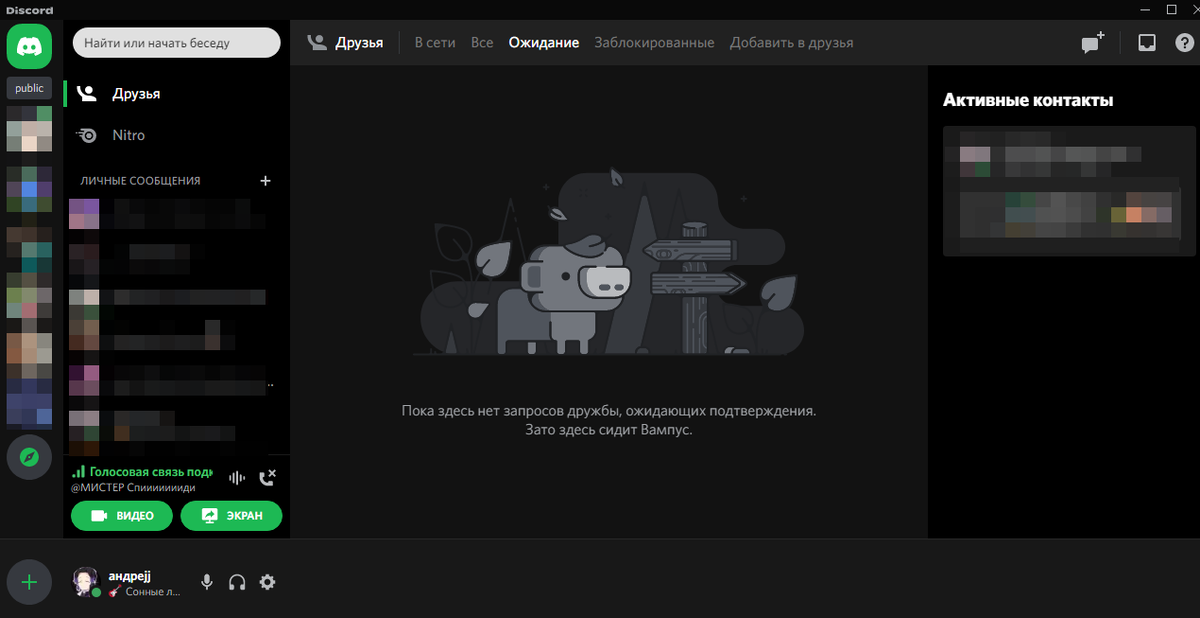Create a new group DM icon
Screen dimensions: 1200x618
click(1092, 43)
